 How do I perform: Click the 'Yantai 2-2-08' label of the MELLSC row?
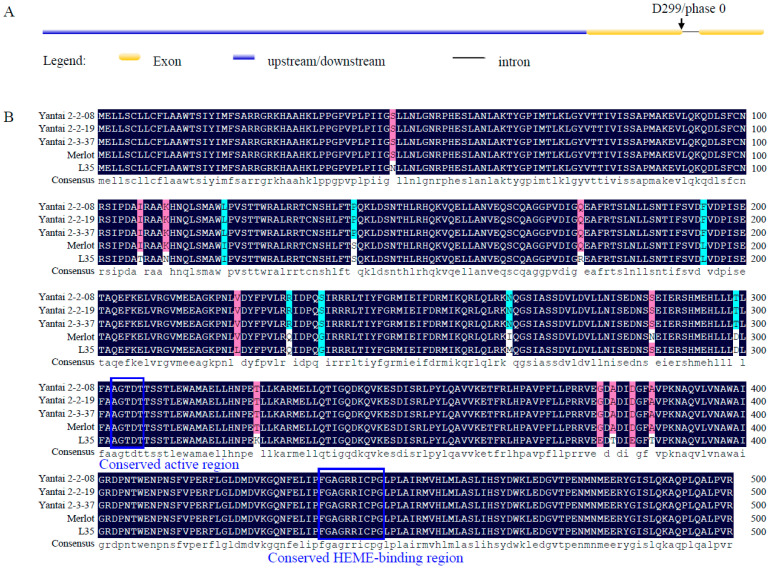[66, 116]
